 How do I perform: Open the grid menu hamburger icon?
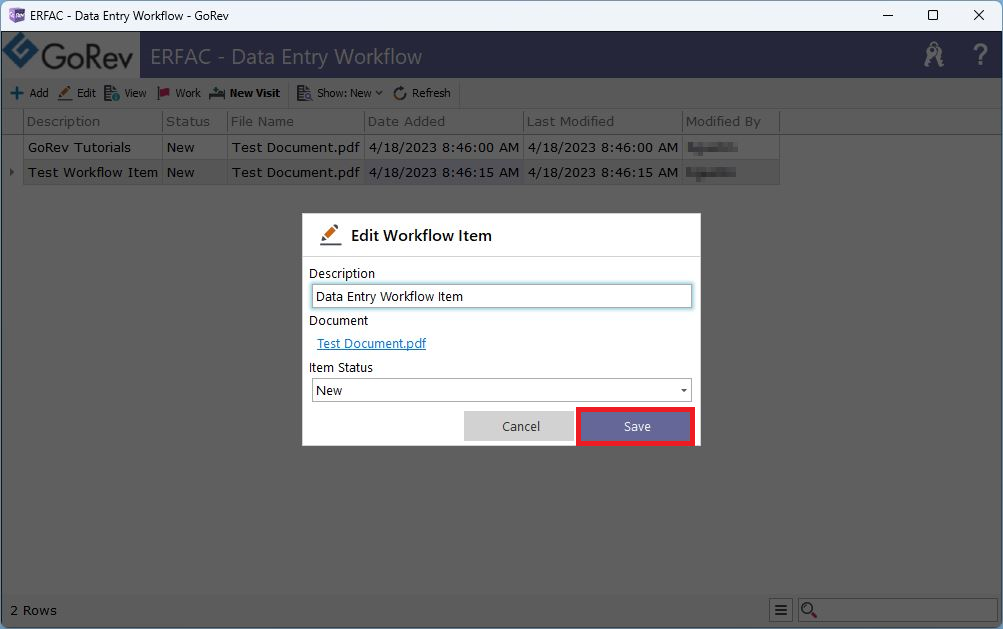click(x=780, y=610)
